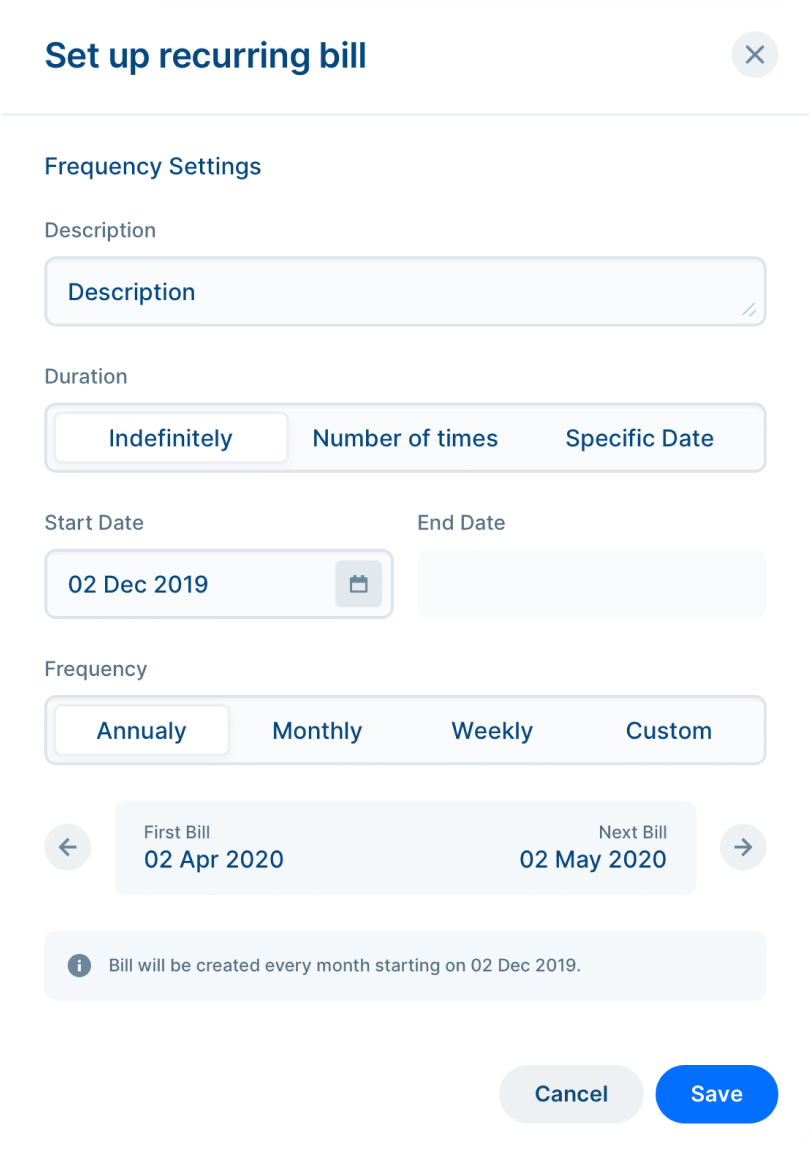Image resolution: width=810 pixels, height=1150 pixels.
Task: Advance to next bill with right arrow
Action: tap(742, 847)
